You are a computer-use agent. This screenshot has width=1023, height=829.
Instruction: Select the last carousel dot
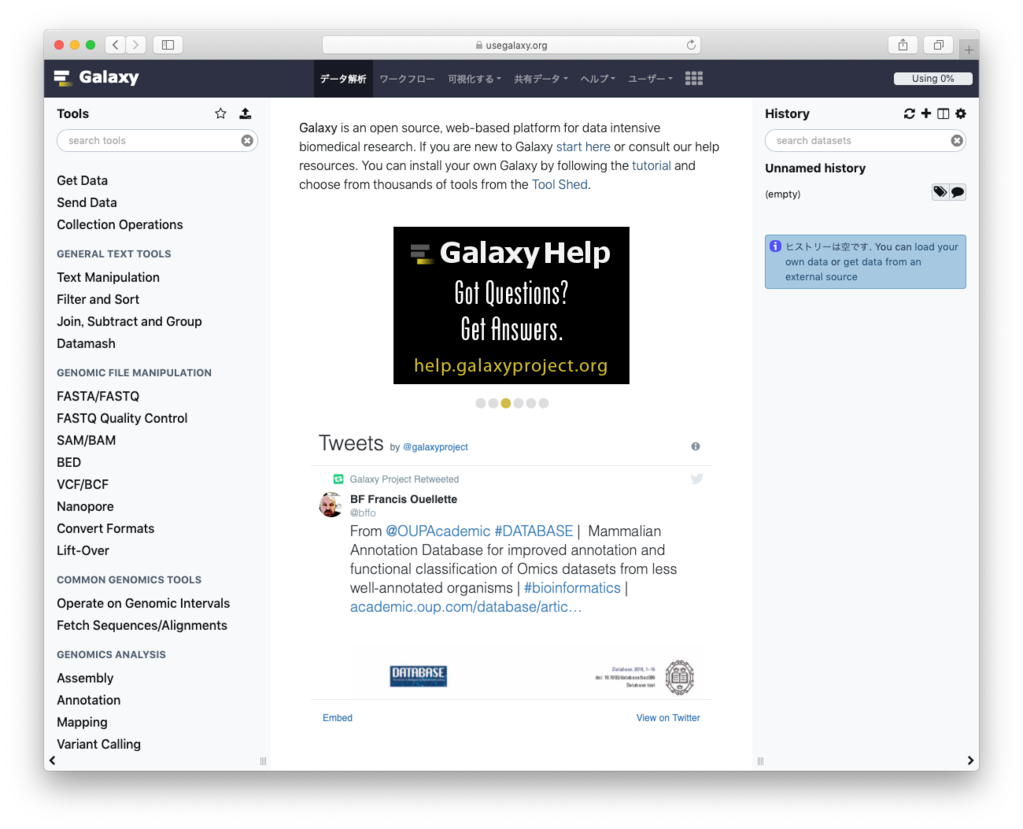coord(543,403)
